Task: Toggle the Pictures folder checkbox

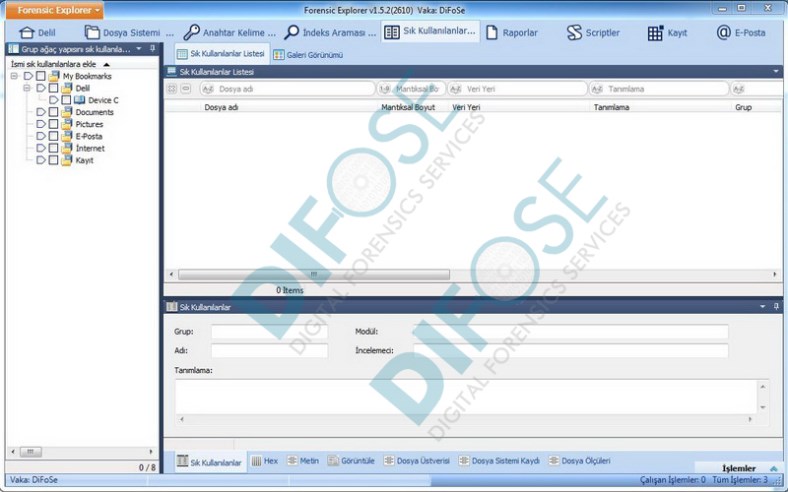Action: tap(54, 124)
